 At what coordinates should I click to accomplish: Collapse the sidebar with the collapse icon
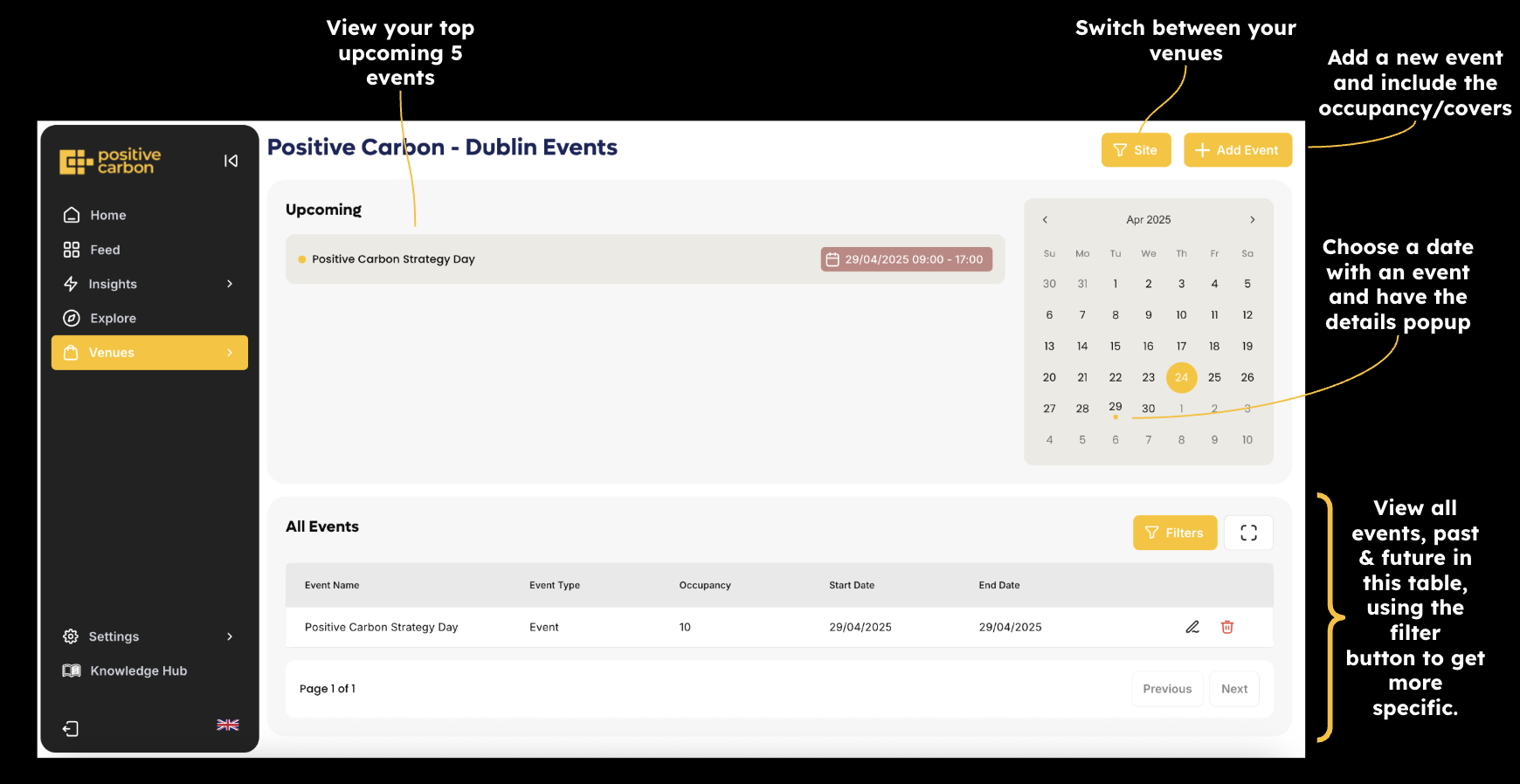tap(231, 161)
